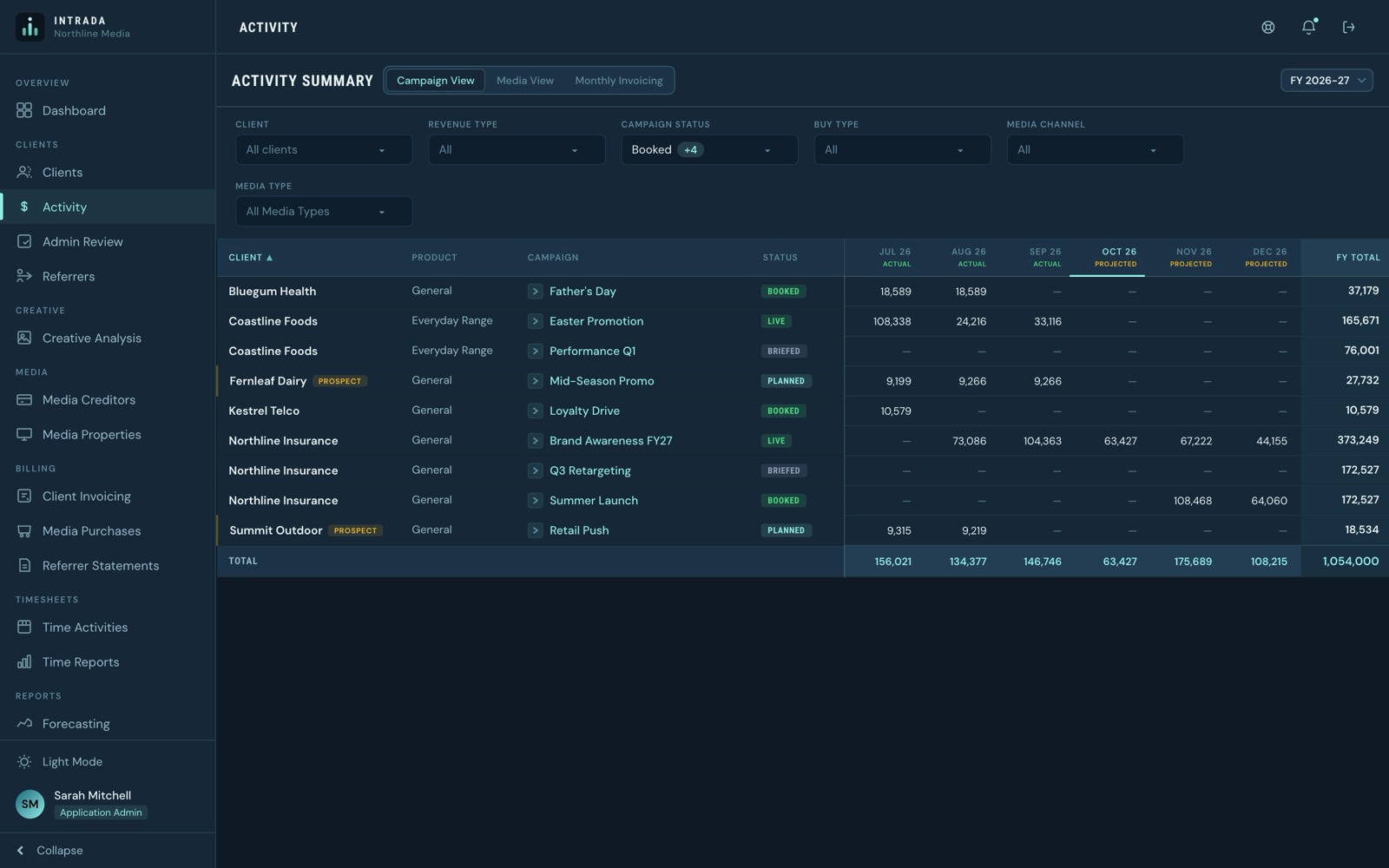This screenshot has width=1389, height=868.
Task: Open the Q3 Retargeting campaign link
Action: (x=590, y=470)
